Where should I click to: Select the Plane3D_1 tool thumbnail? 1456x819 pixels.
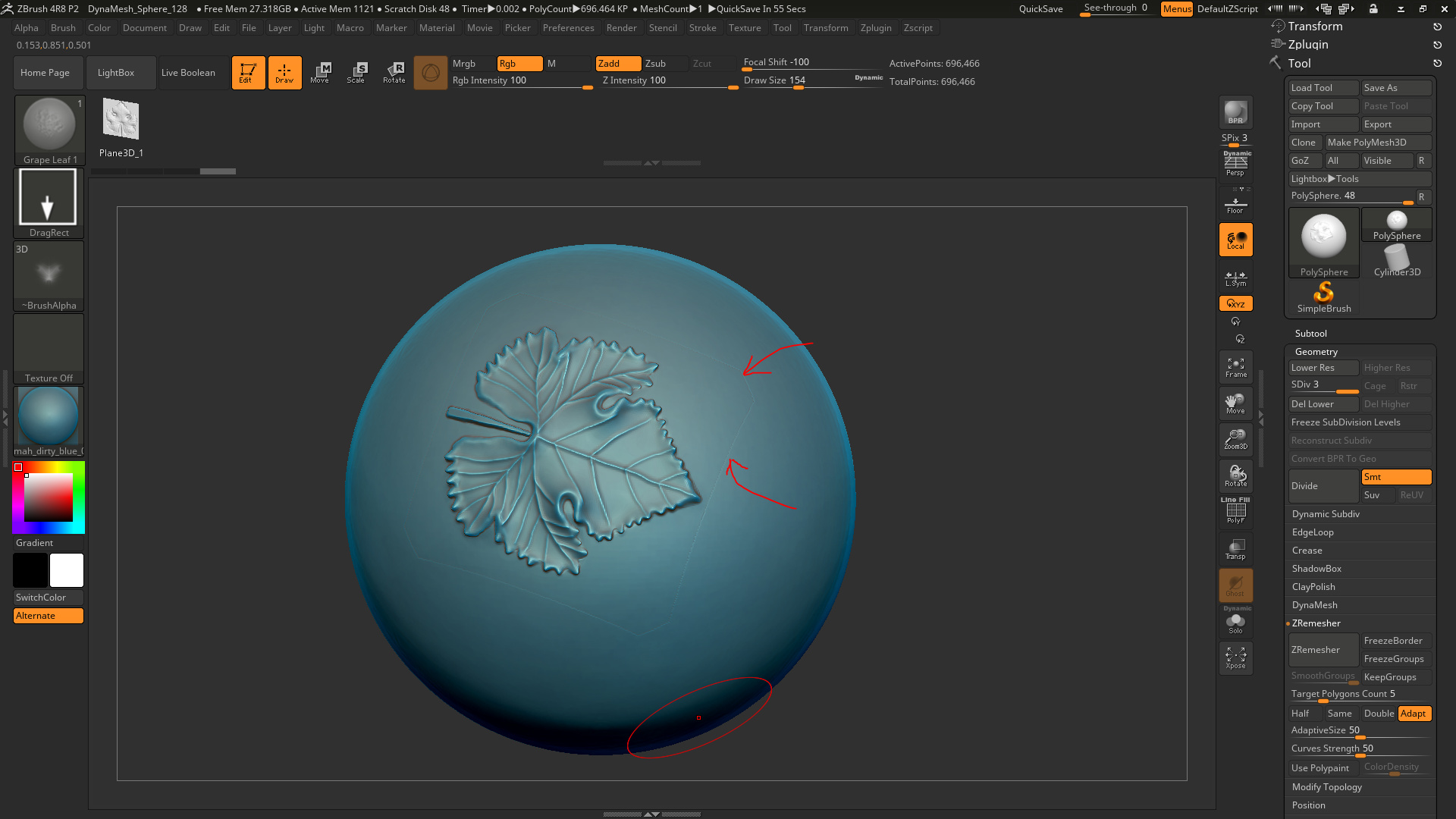121,127
